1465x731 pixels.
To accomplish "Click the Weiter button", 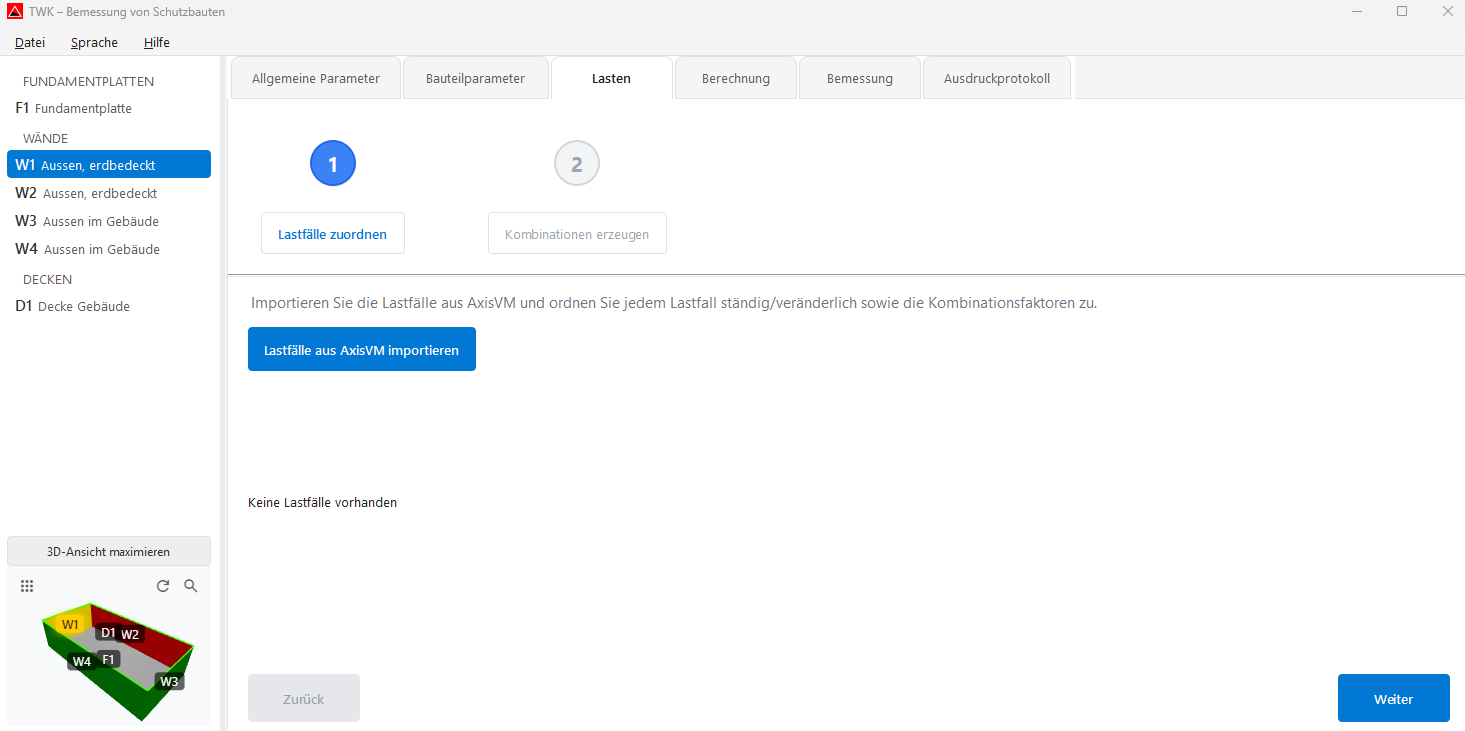I will [1393, 697].
